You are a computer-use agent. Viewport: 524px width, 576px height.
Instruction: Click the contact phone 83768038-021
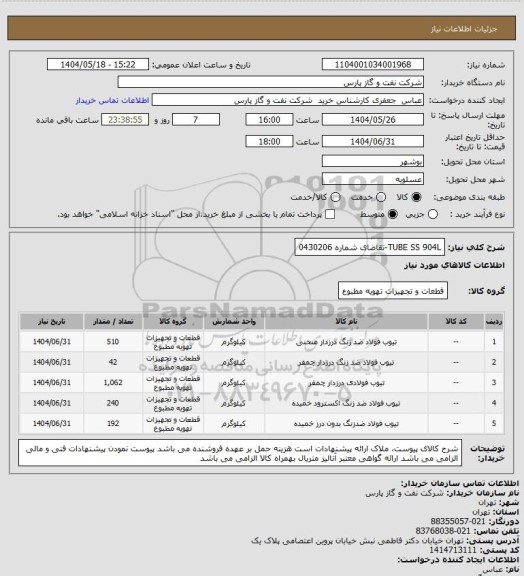(443, 531)
